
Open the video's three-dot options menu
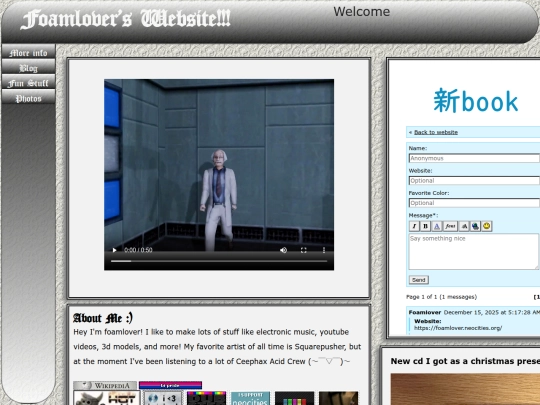[x=324, y=250]
